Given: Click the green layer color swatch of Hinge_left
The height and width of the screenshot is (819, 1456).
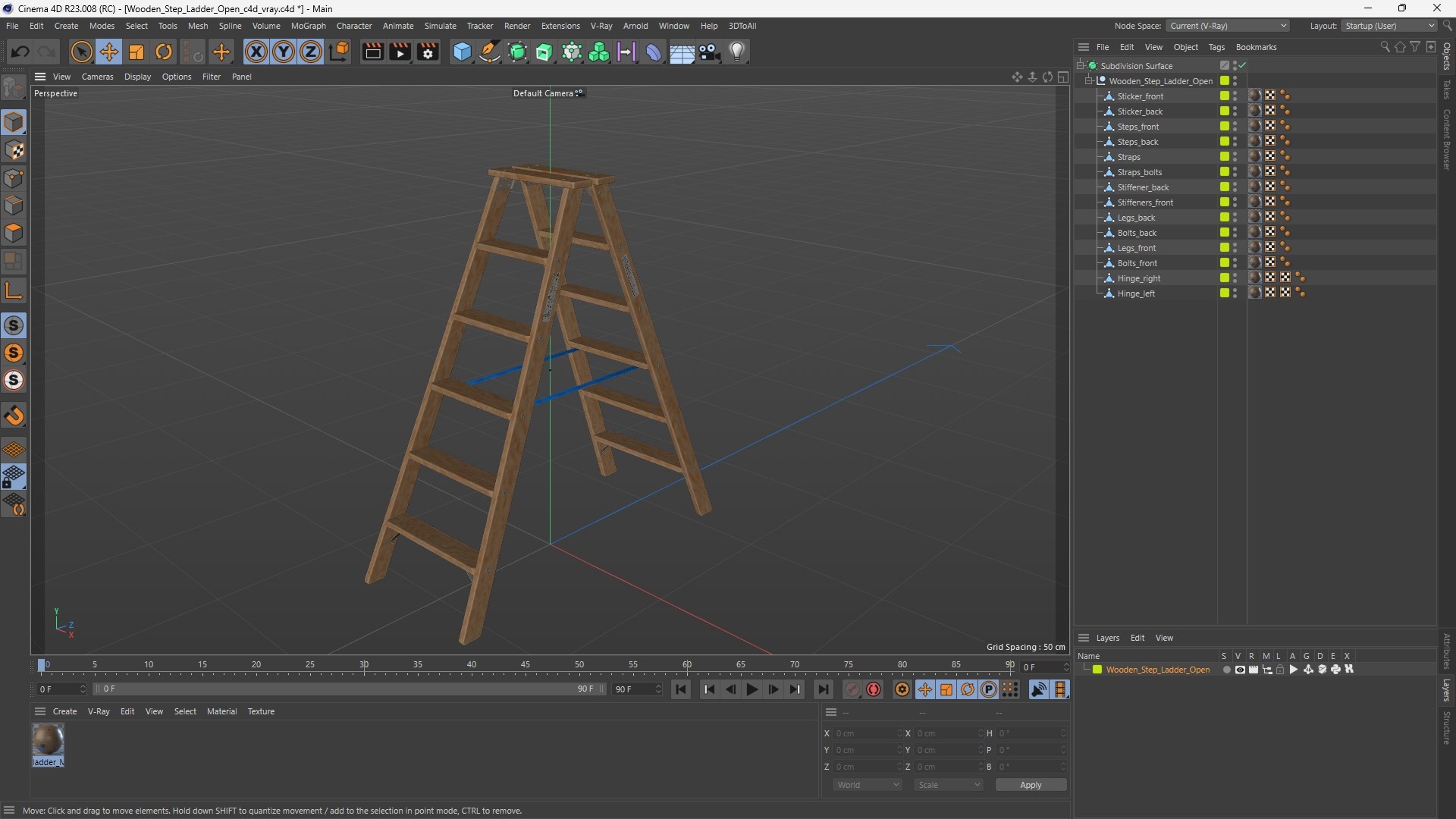Looking at the screenshot, I should pos(1224,293).
